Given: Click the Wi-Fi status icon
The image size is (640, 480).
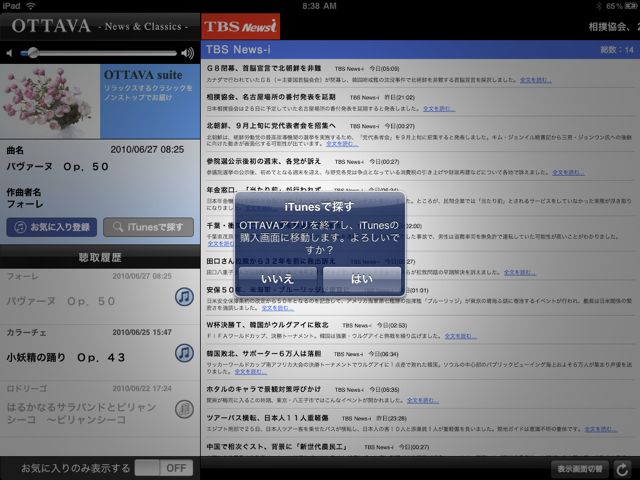Looking at the screenshot, I should pyautogui.click(x=31, y=6).
